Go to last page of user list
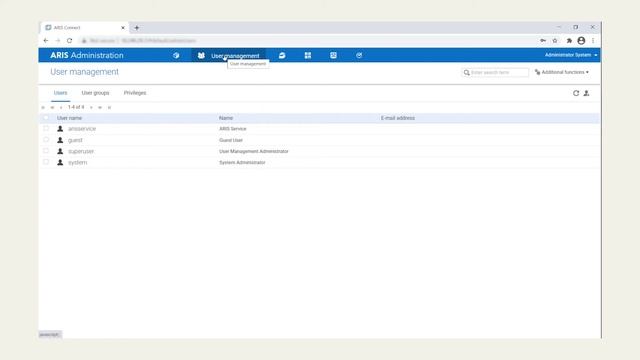Viewport: 640px width, 360px height. click(109, 107)
